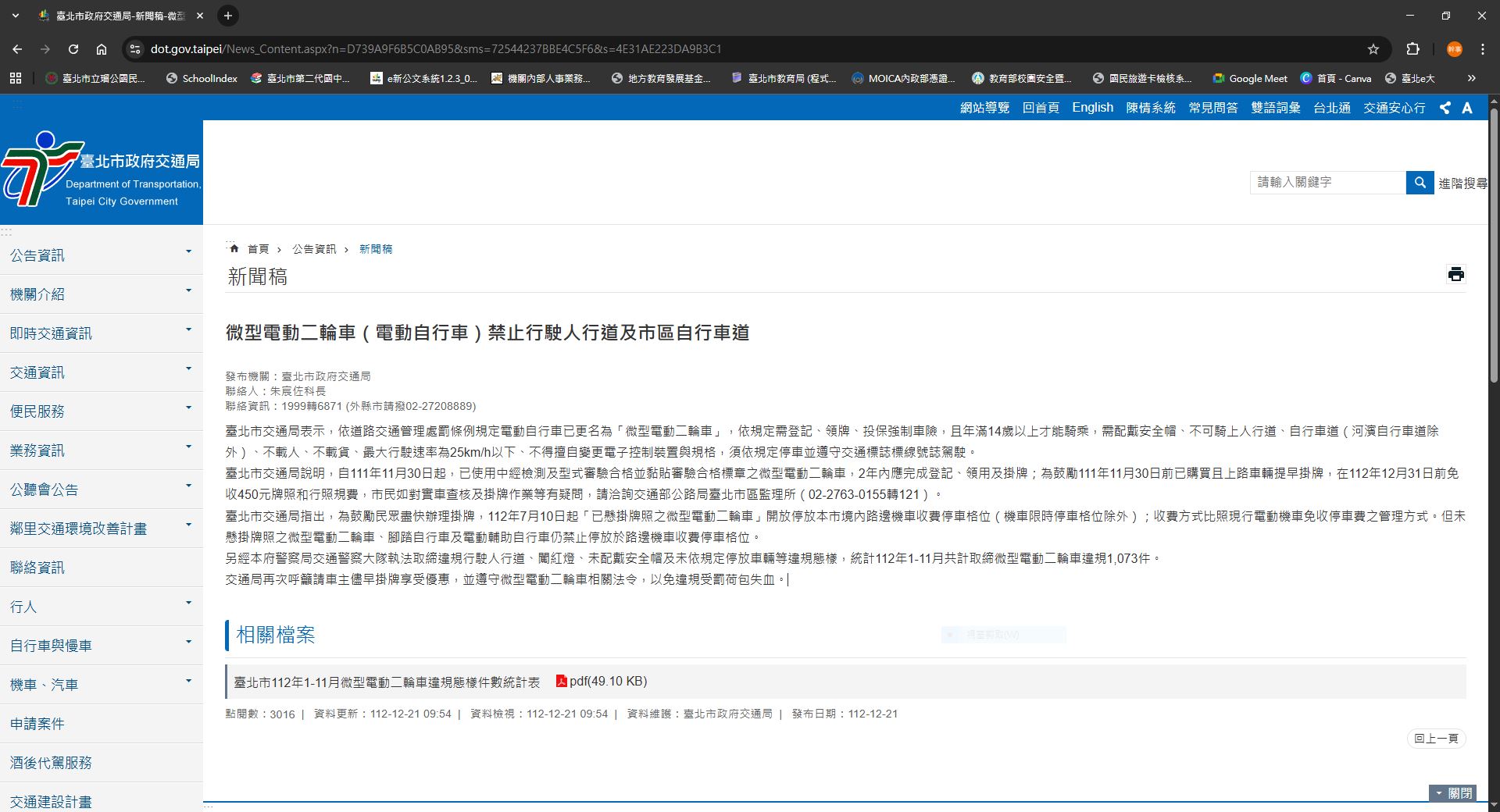Screen dimensions: 1500x812
Task: Click the font size 'A' icon
Action: (1467, 108)
